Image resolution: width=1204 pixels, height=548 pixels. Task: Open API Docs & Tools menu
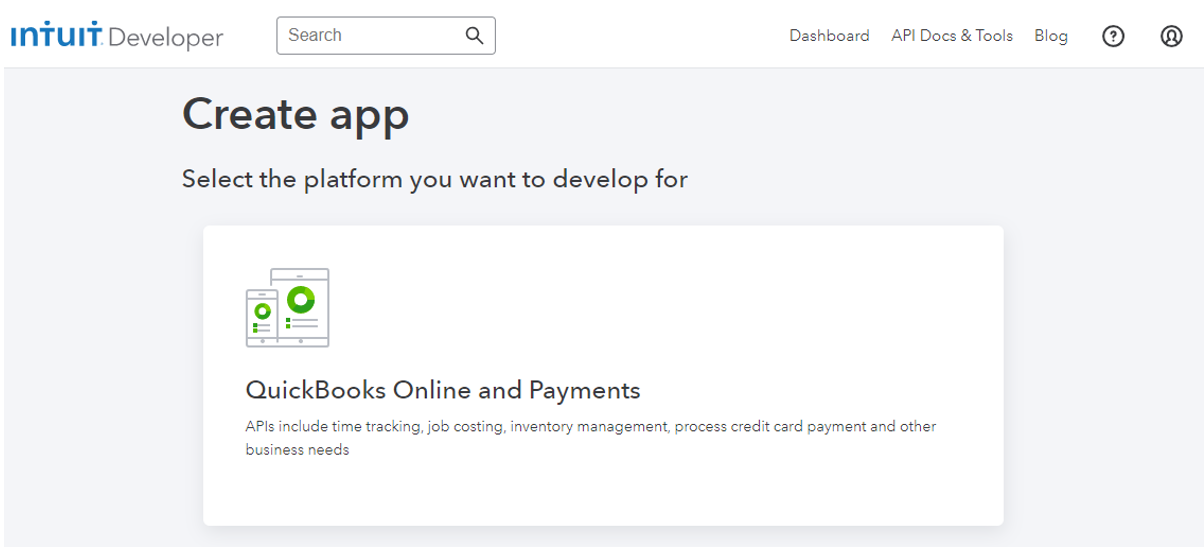(951, 36)
